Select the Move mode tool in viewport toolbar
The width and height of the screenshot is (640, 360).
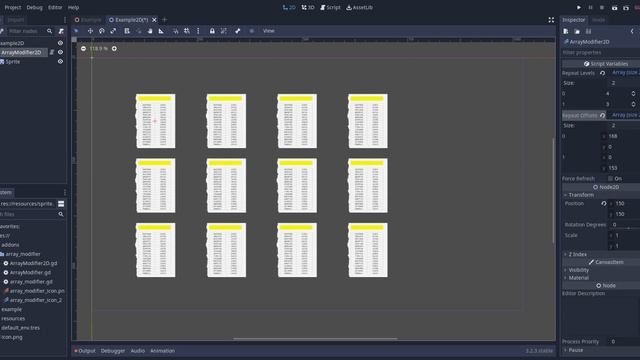click(90, 31)
